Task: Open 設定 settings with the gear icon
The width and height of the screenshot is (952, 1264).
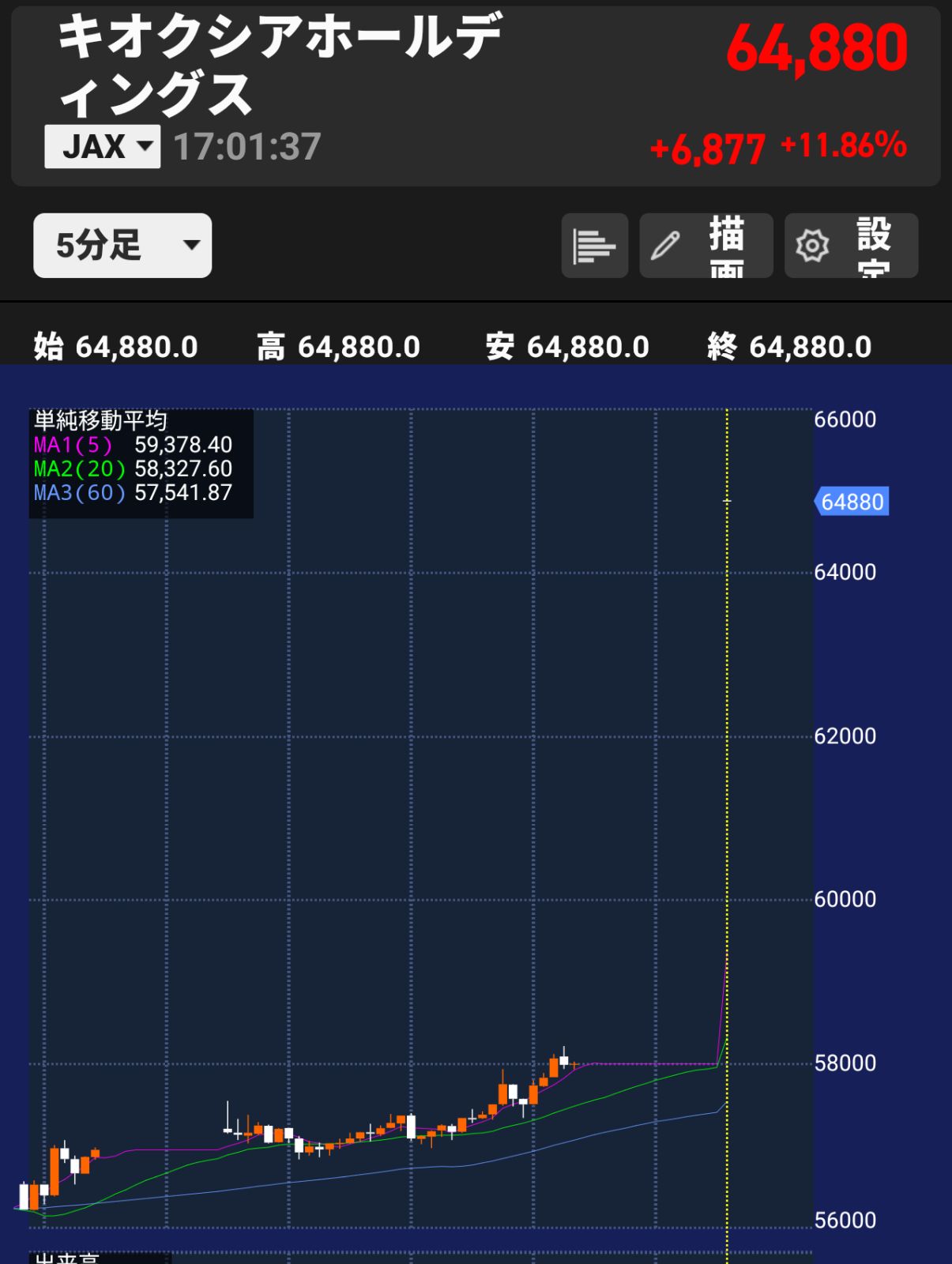Action: (x=851, y=246)
